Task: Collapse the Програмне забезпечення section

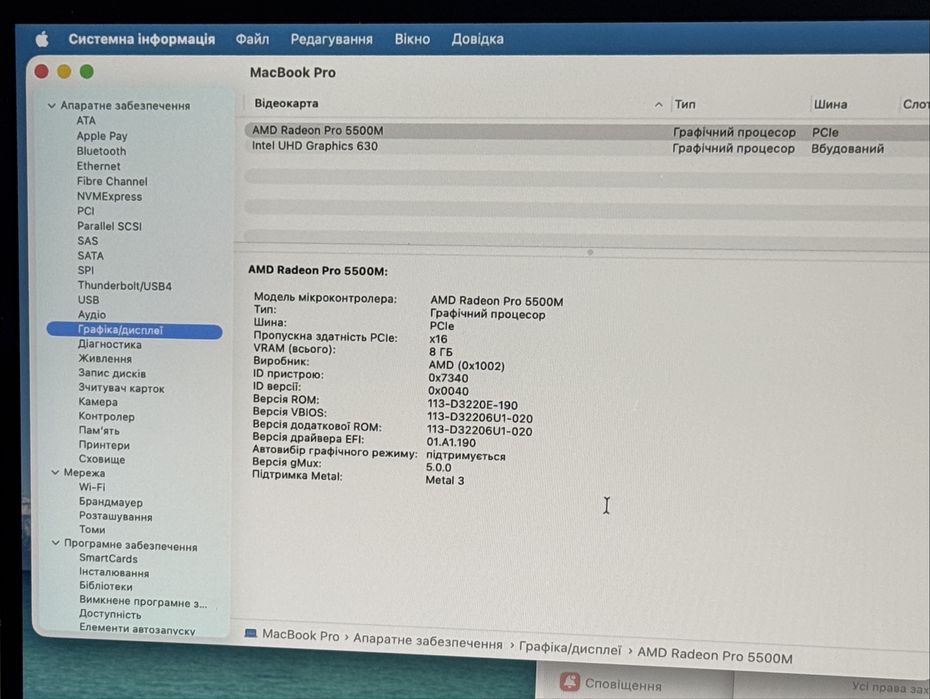Action: coord(56,542)
